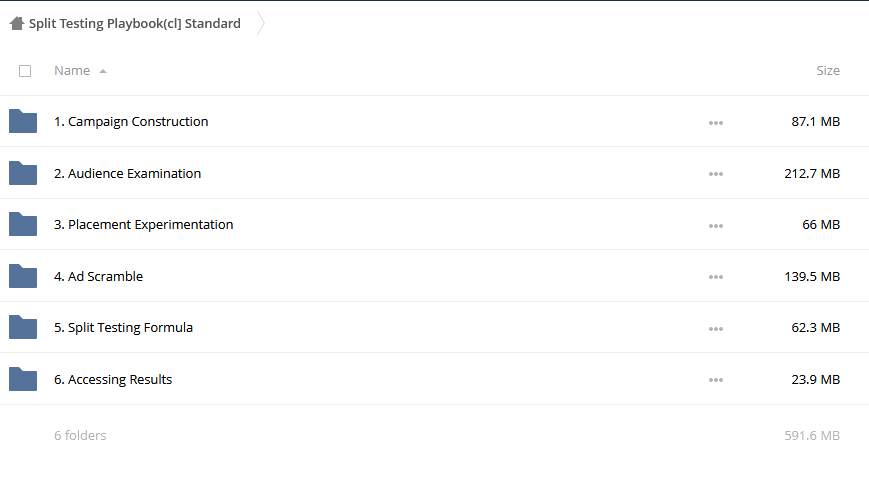This screenshot has width=869, height=479.
Task: Open three-dot menu for Split Testing Formula
Action: click(x=715, y=329)
